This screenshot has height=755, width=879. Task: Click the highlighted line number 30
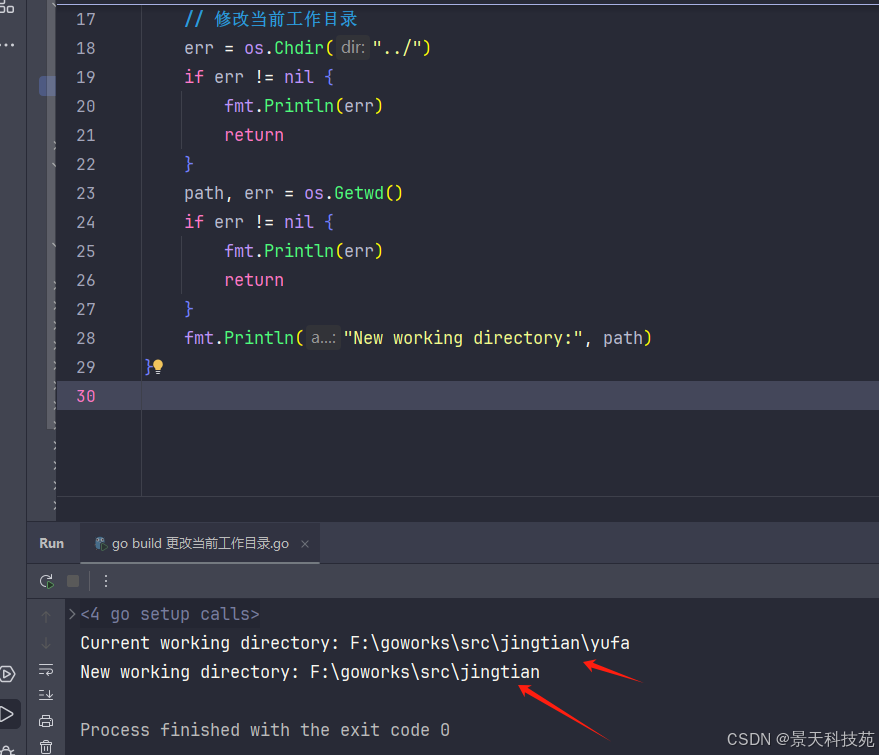pyautogui.click(x=86, y=396)
